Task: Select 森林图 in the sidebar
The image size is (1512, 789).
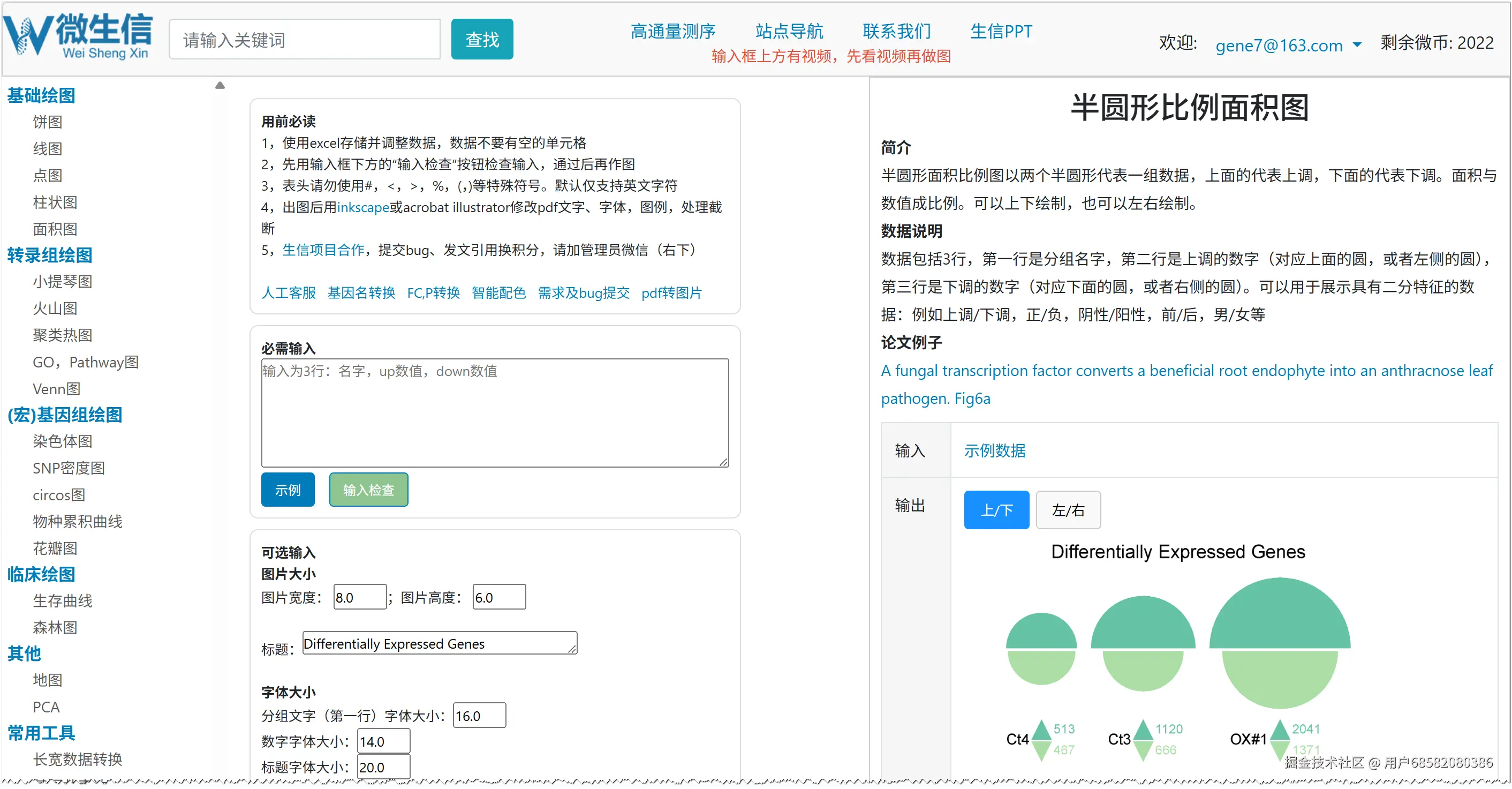Action: coord(55,628)
